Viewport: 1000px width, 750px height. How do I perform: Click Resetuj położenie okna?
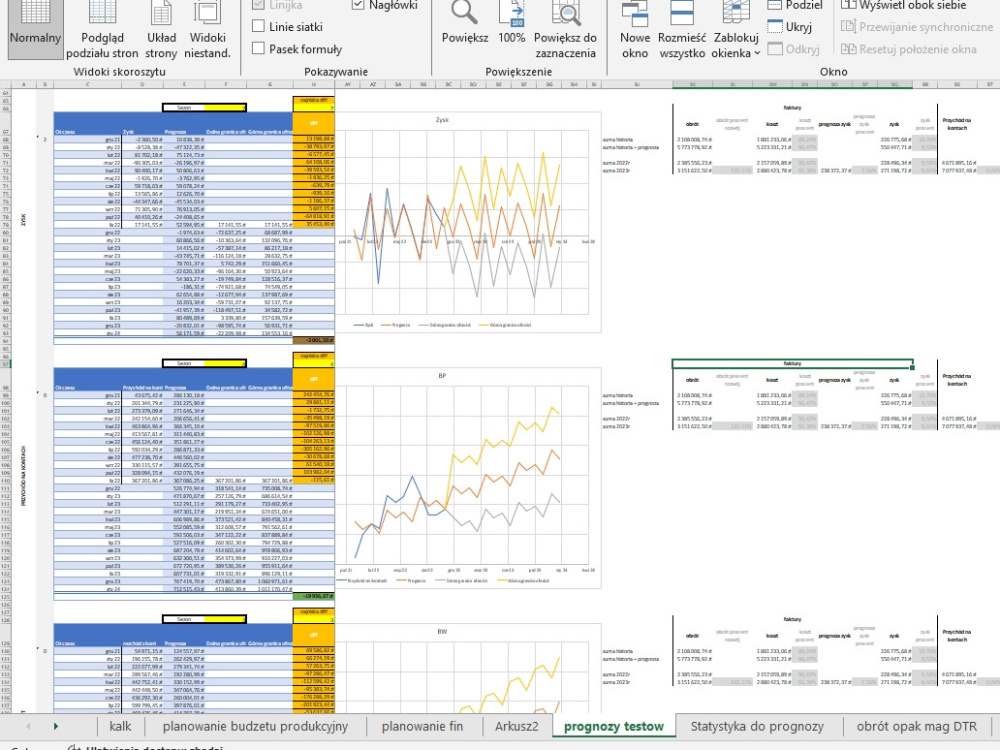tap(909, 49)
